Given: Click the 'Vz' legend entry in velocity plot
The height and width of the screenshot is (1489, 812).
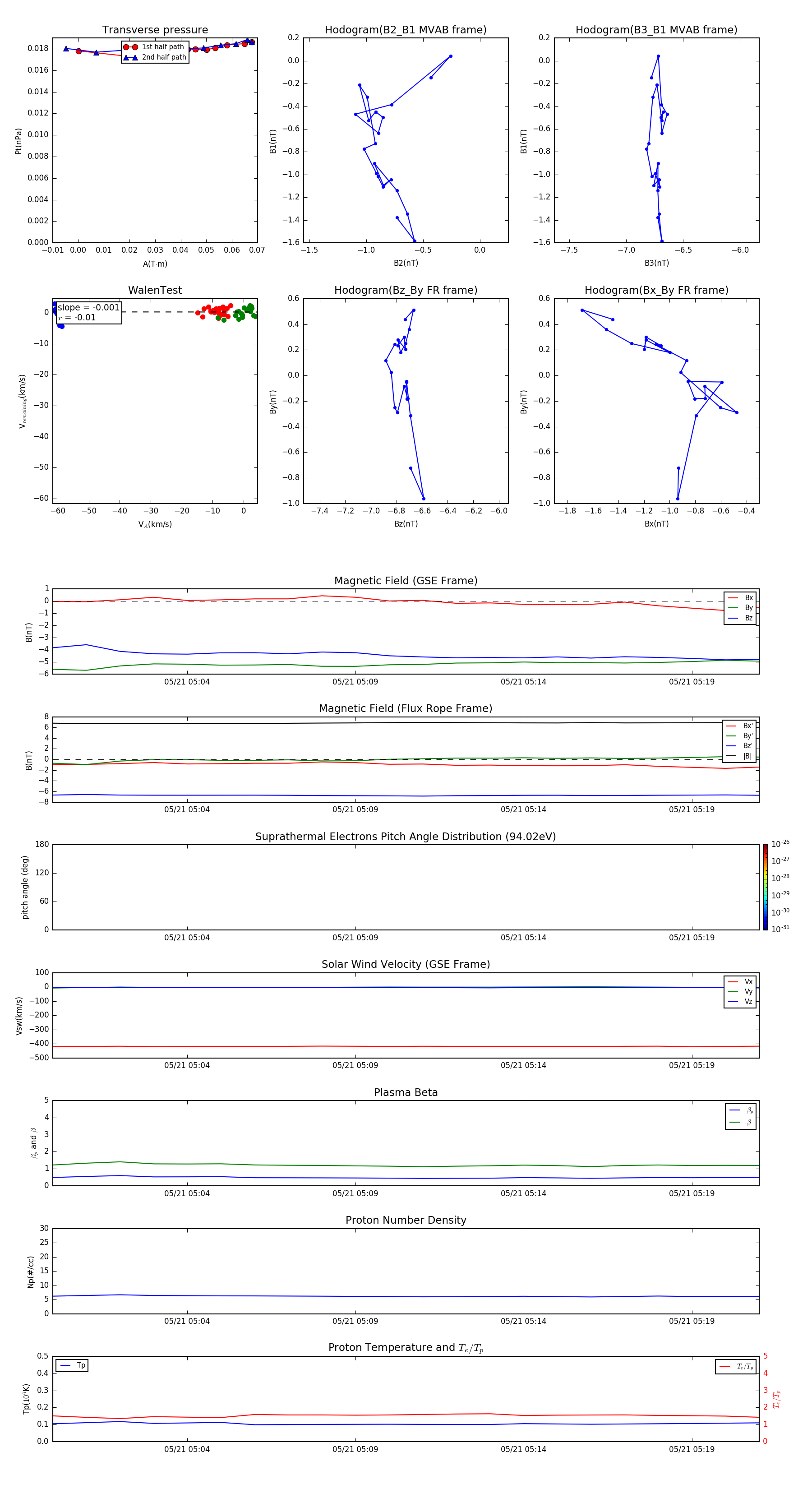Looking at the screenshot, I should (x=740, y=1002).
